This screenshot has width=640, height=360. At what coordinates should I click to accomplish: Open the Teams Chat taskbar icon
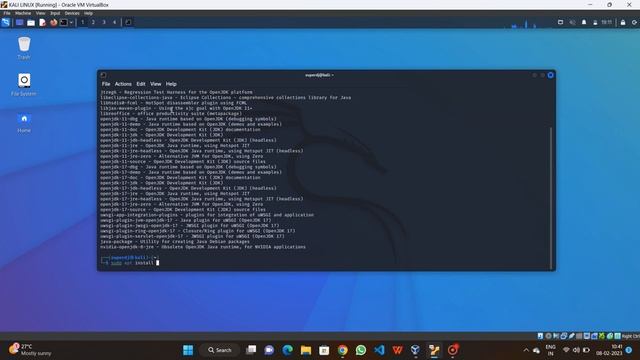click(269, 350)
